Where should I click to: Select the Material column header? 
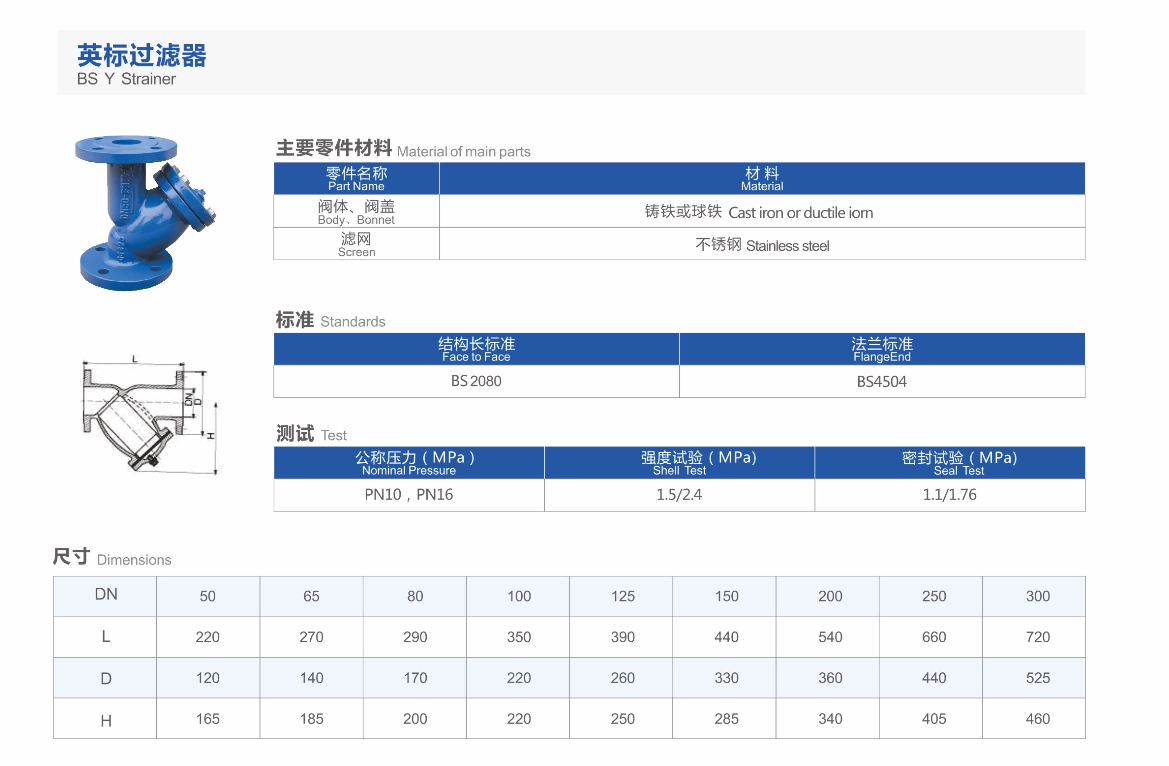761,178
